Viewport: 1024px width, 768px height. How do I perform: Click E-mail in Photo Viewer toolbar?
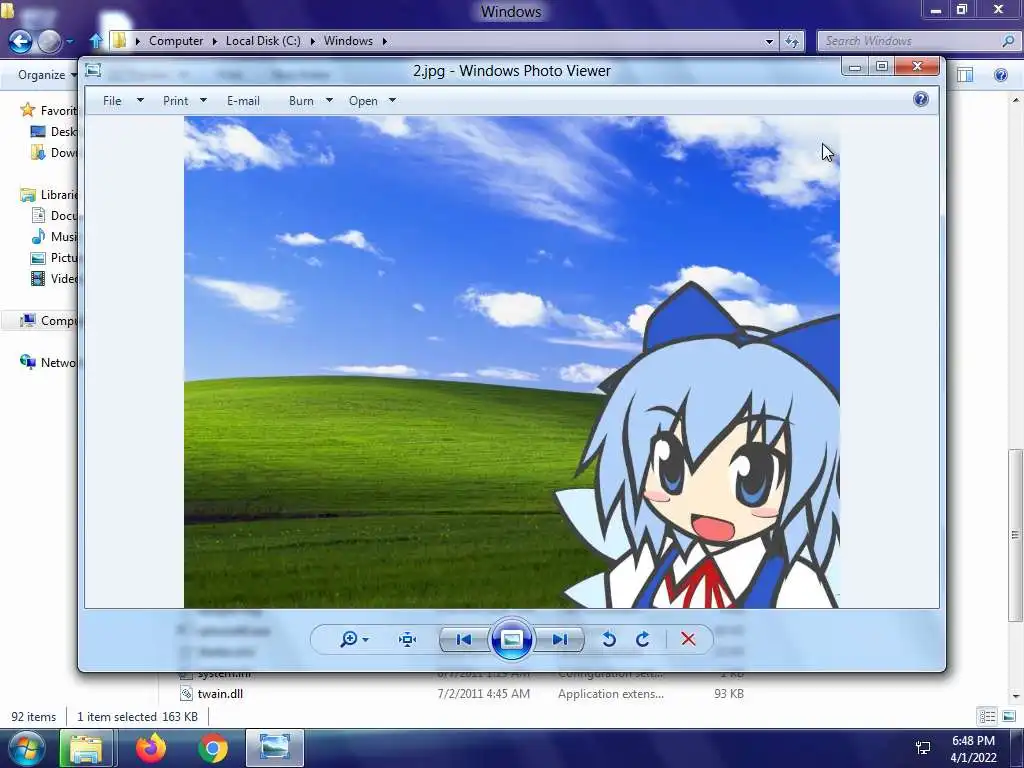click(x=244, y=101)
